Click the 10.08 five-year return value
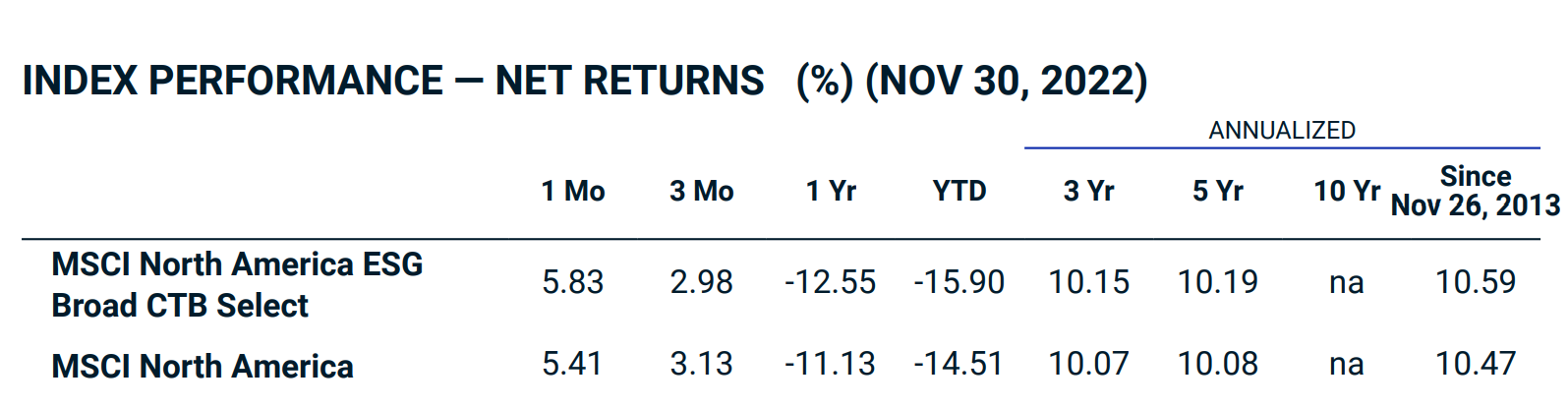 tap(1218, 364)
